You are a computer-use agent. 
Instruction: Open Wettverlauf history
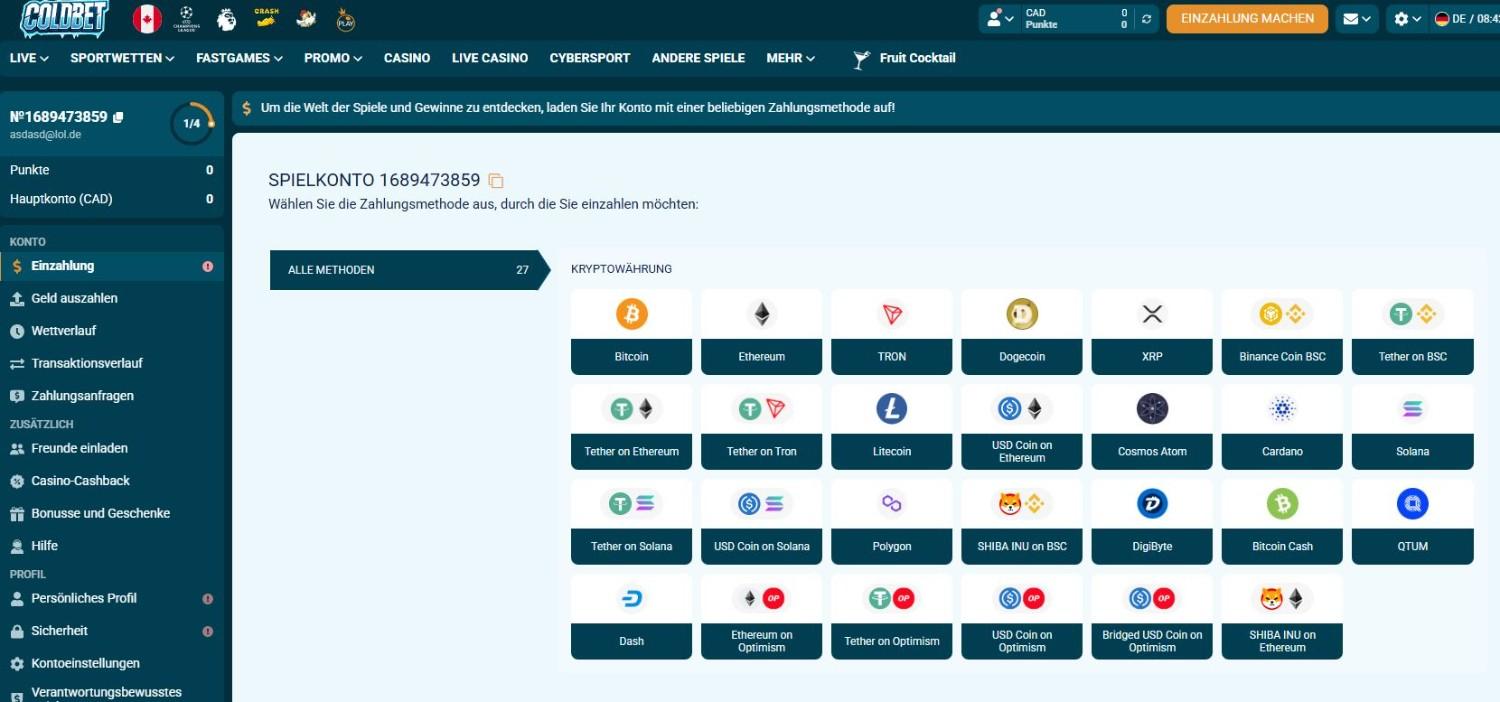(112, 331)
